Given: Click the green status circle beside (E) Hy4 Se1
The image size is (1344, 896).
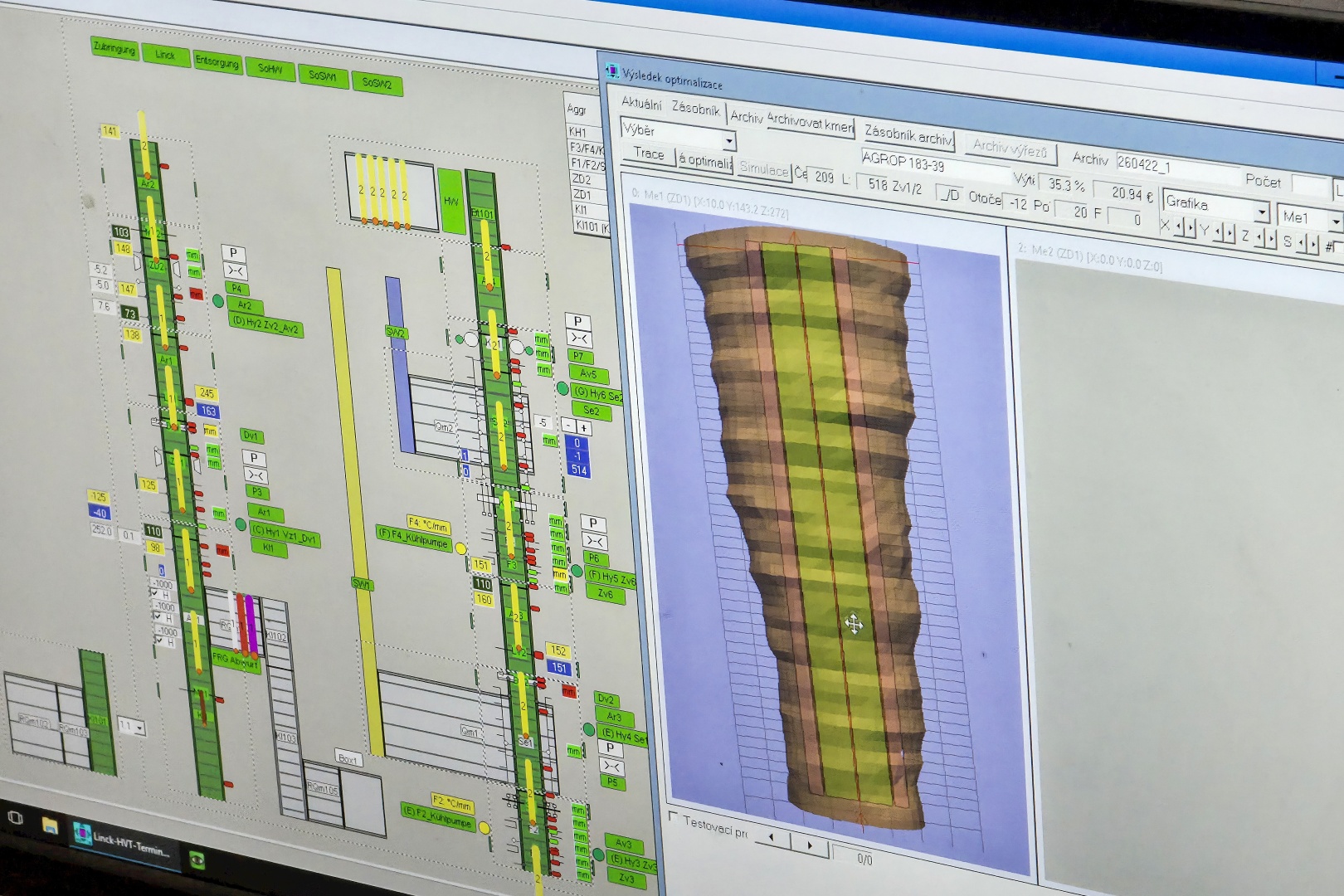Looking at the screenshot, I should (x=588, y=729).
